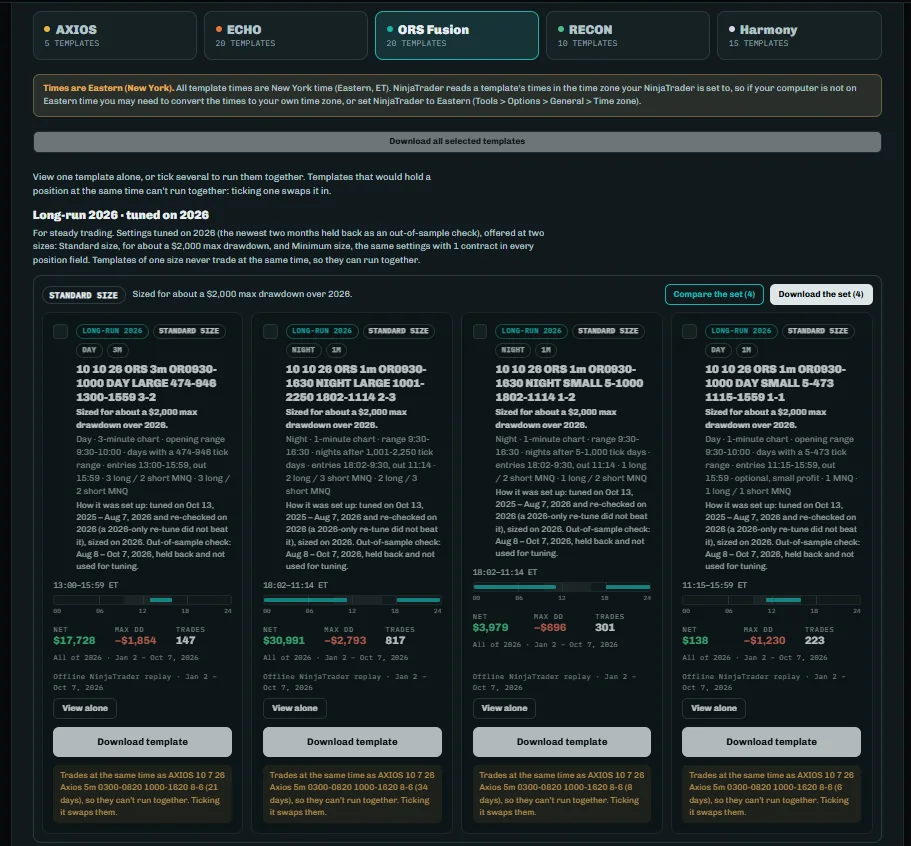Click the teal dot beside ORS Fusion
The width and height of the screenshot is (911, 846).
click(x=390, y=29)
